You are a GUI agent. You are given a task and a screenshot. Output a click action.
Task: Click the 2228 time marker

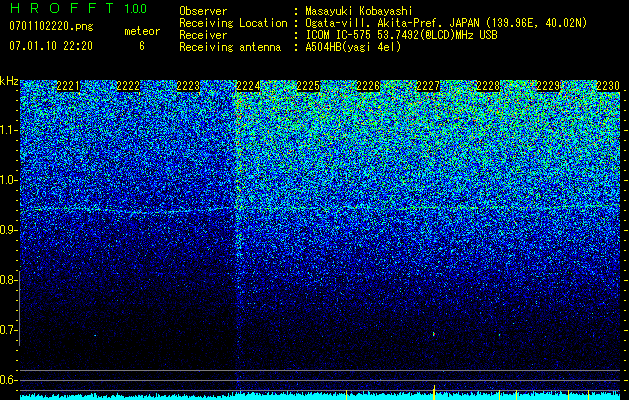coord(488,86)
